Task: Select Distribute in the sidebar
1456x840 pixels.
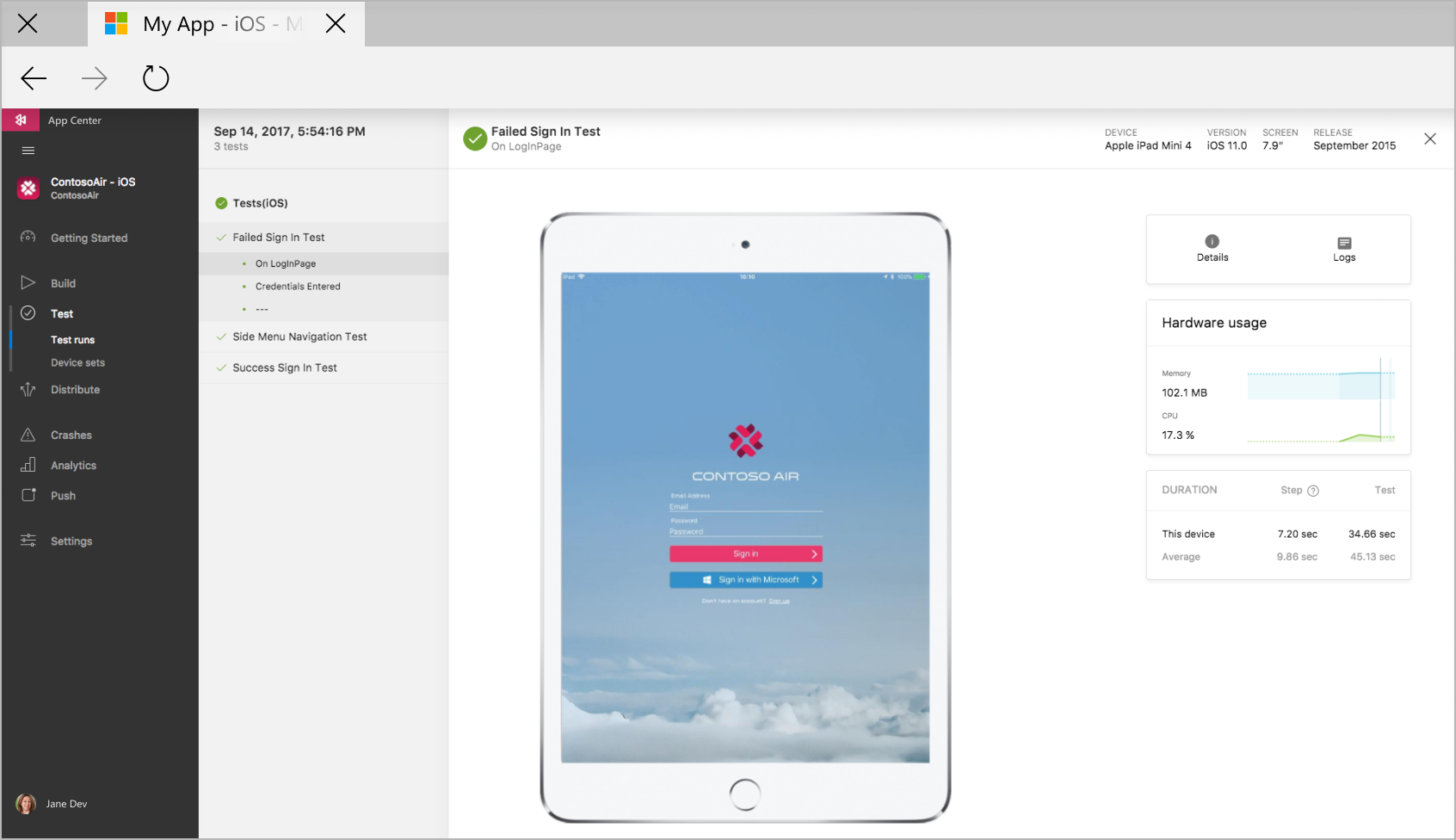Action: click(75, 389)
